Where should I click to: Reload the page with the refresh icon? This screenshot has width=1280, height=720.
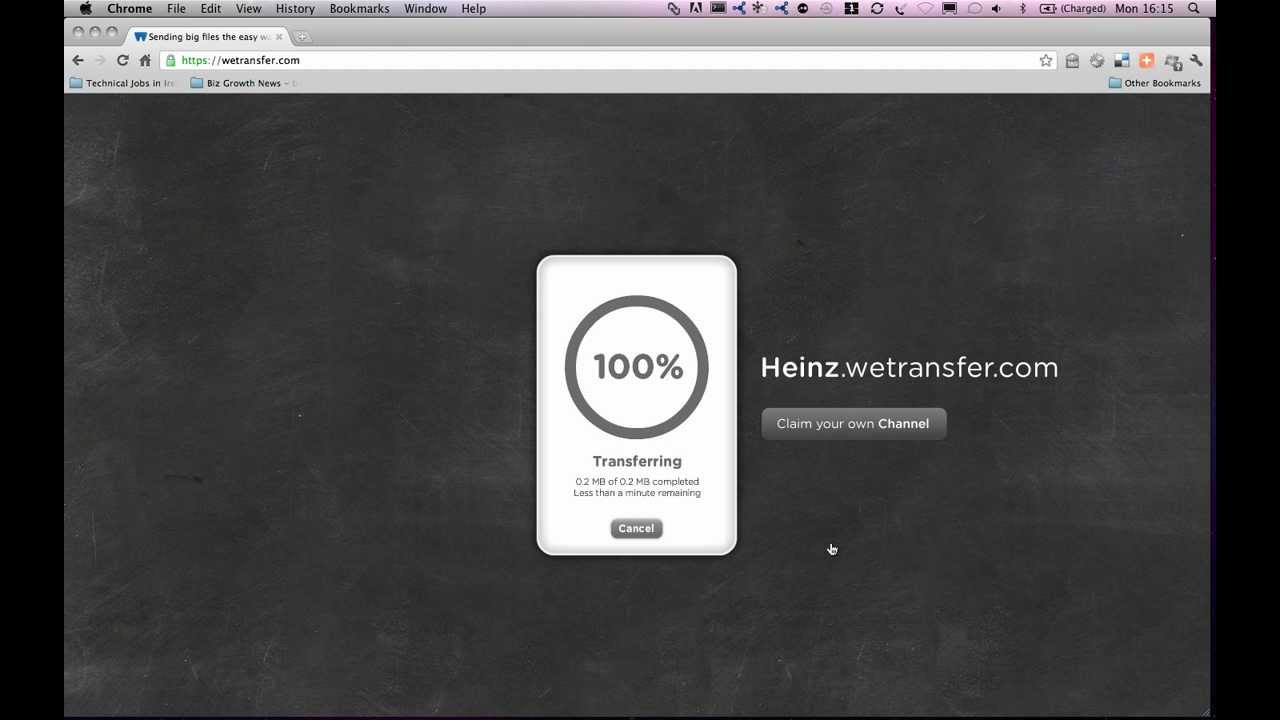[x=122, y=60]
